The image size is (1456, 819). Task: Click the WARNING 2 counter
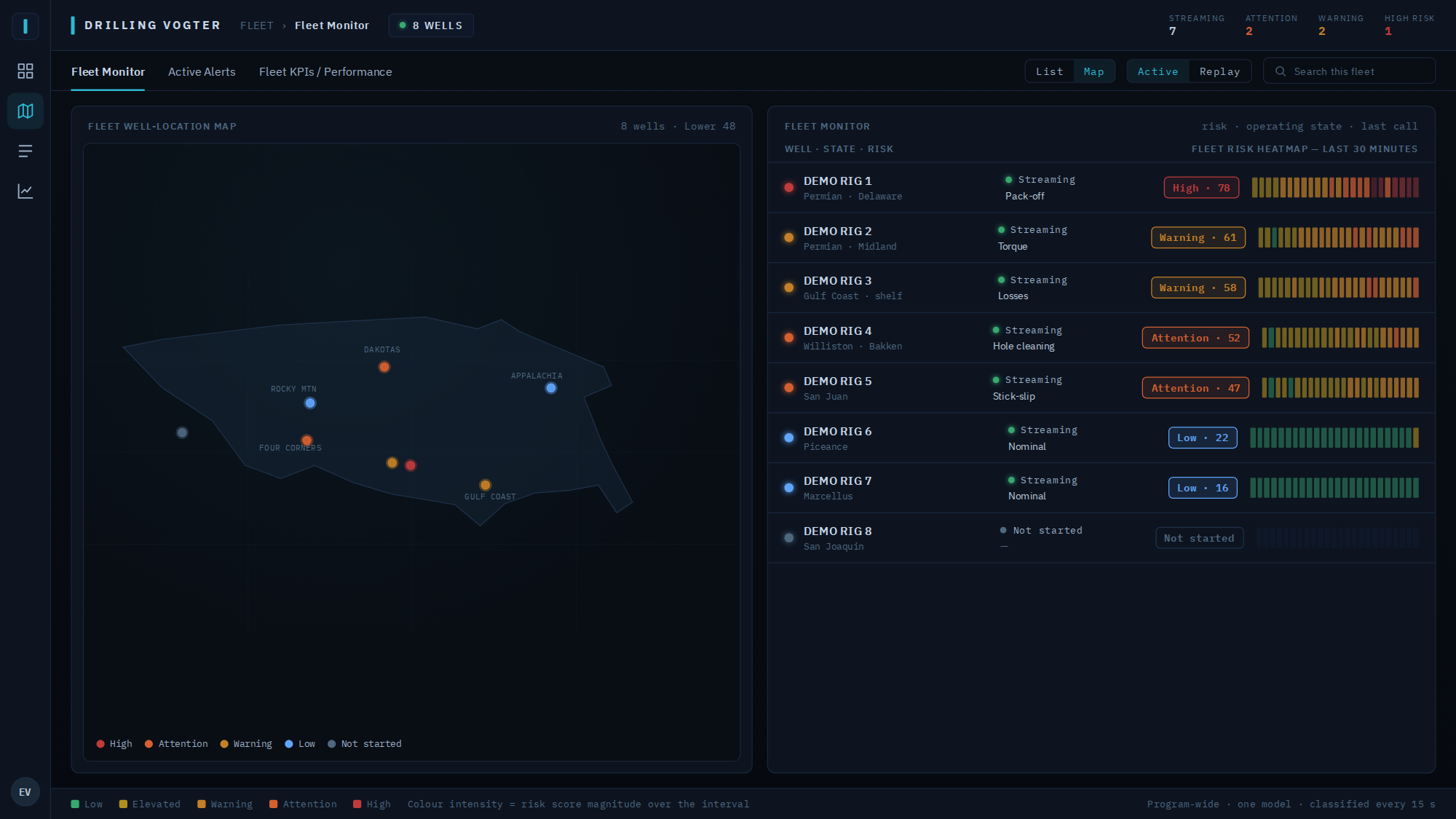pos(1340,25)
